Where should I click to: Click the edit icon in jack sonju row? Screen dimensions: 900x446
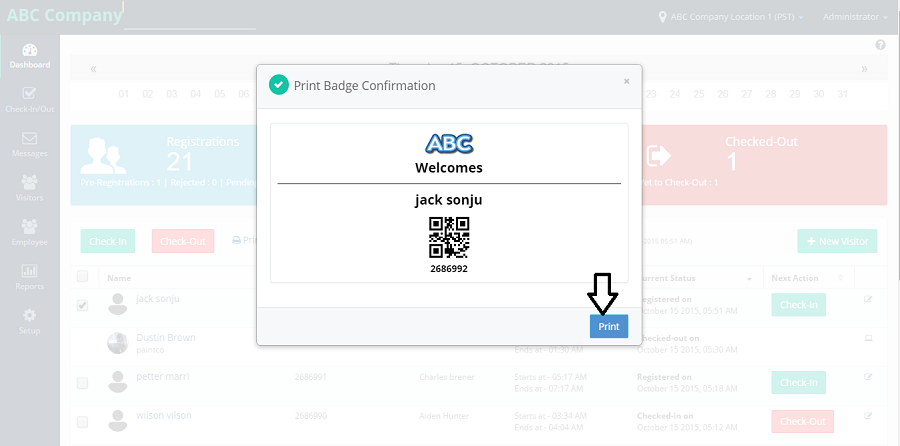868,299
